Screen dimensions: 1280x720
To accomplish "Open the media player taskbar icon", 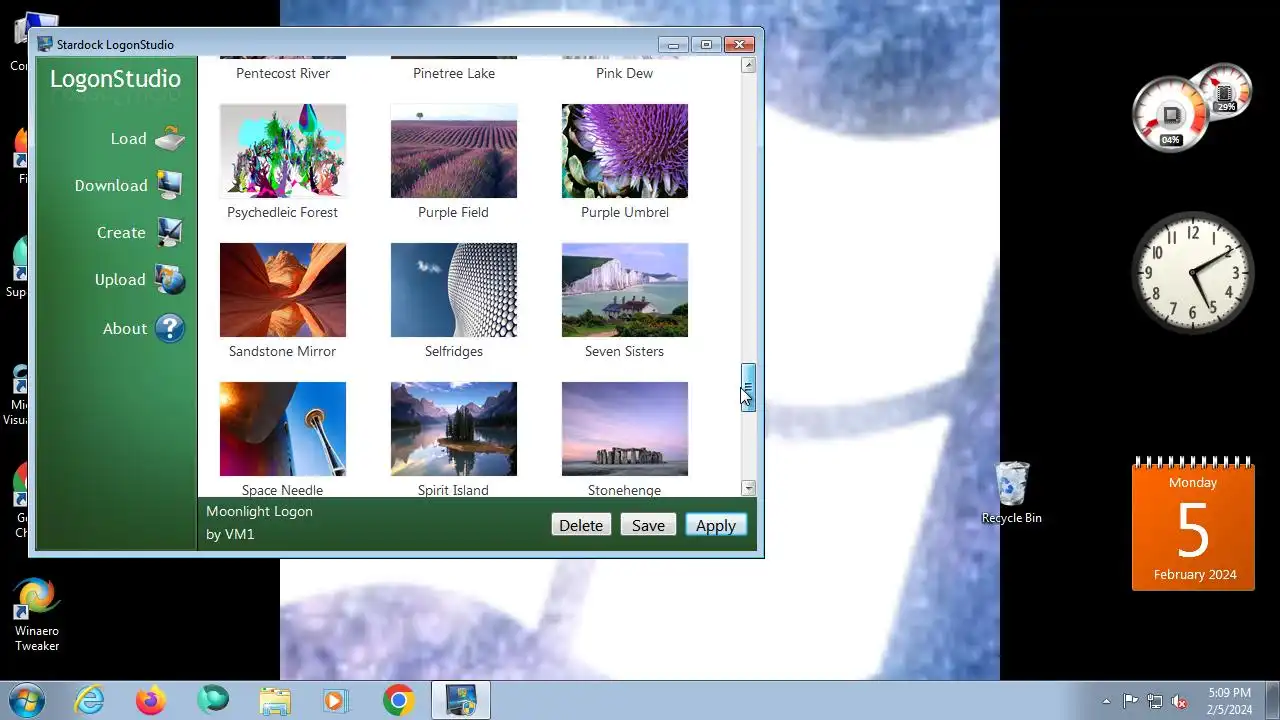I will [336, 700].
